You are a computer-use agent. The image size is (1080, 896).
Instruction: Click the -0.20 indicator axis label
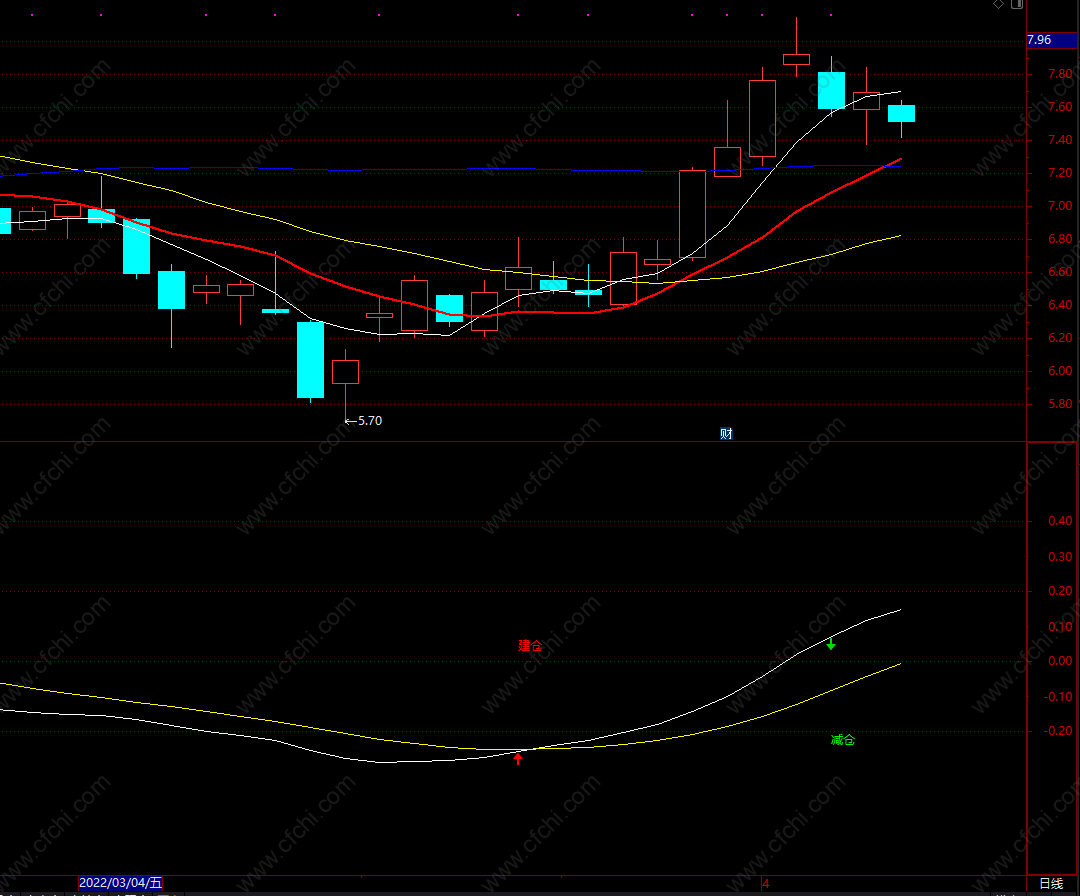tap(1057, 731)
